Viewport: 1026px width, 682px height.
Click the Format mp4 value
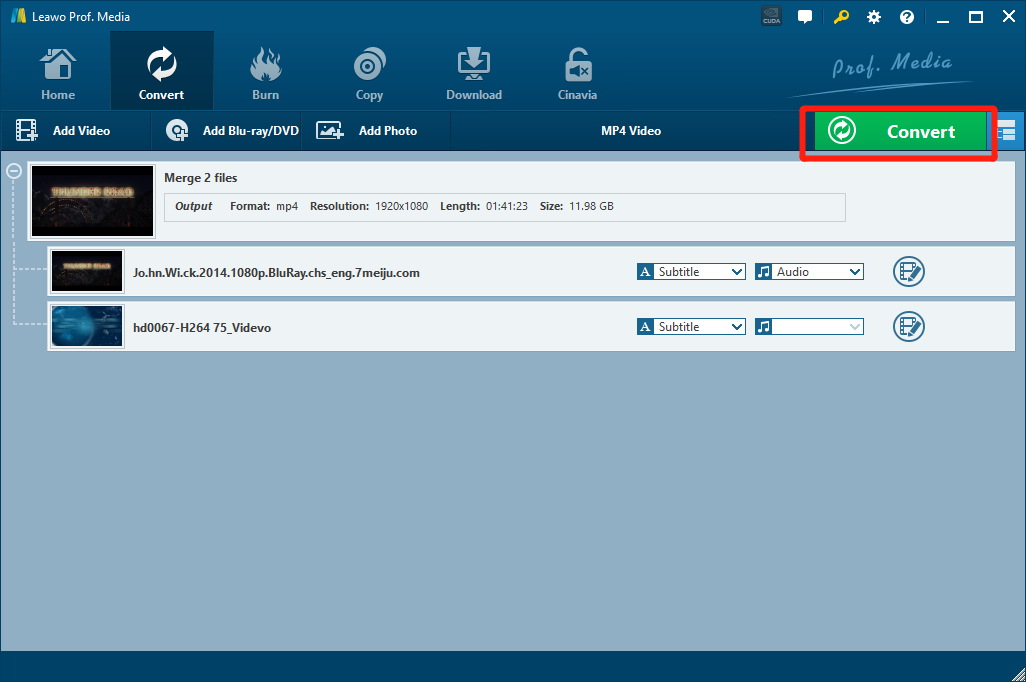287,206
